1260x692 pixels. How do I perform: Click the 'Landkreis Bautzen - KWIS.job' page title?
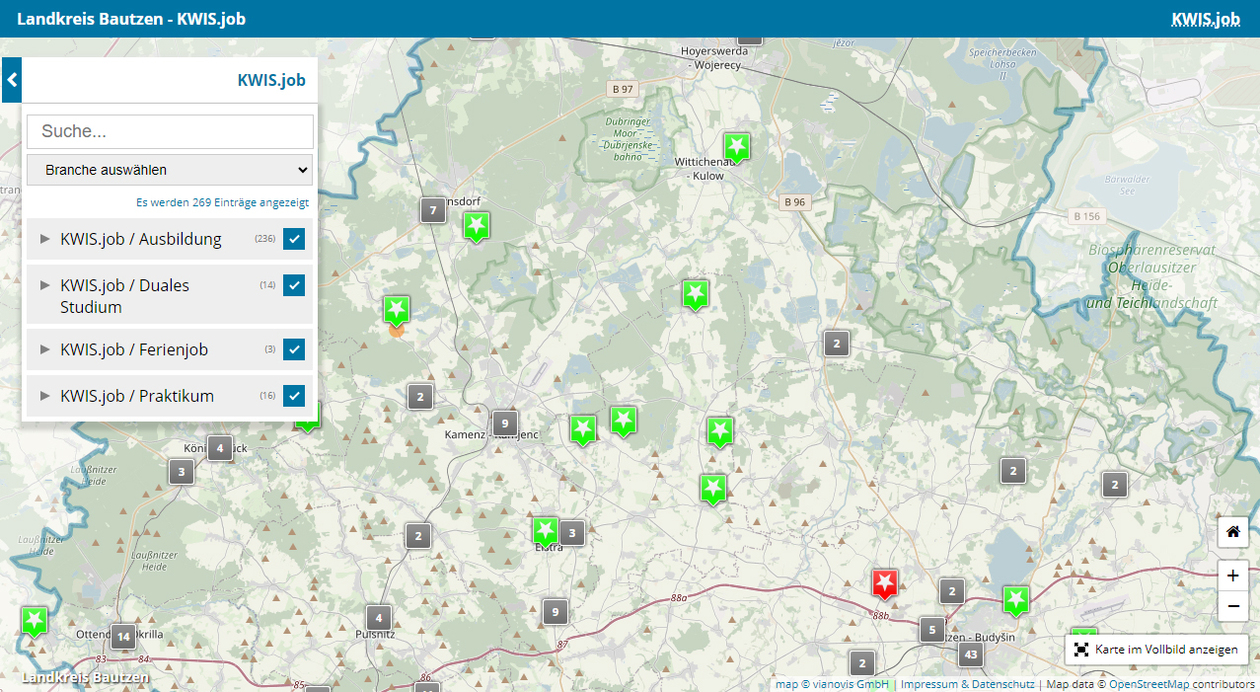tap(131, 19)
